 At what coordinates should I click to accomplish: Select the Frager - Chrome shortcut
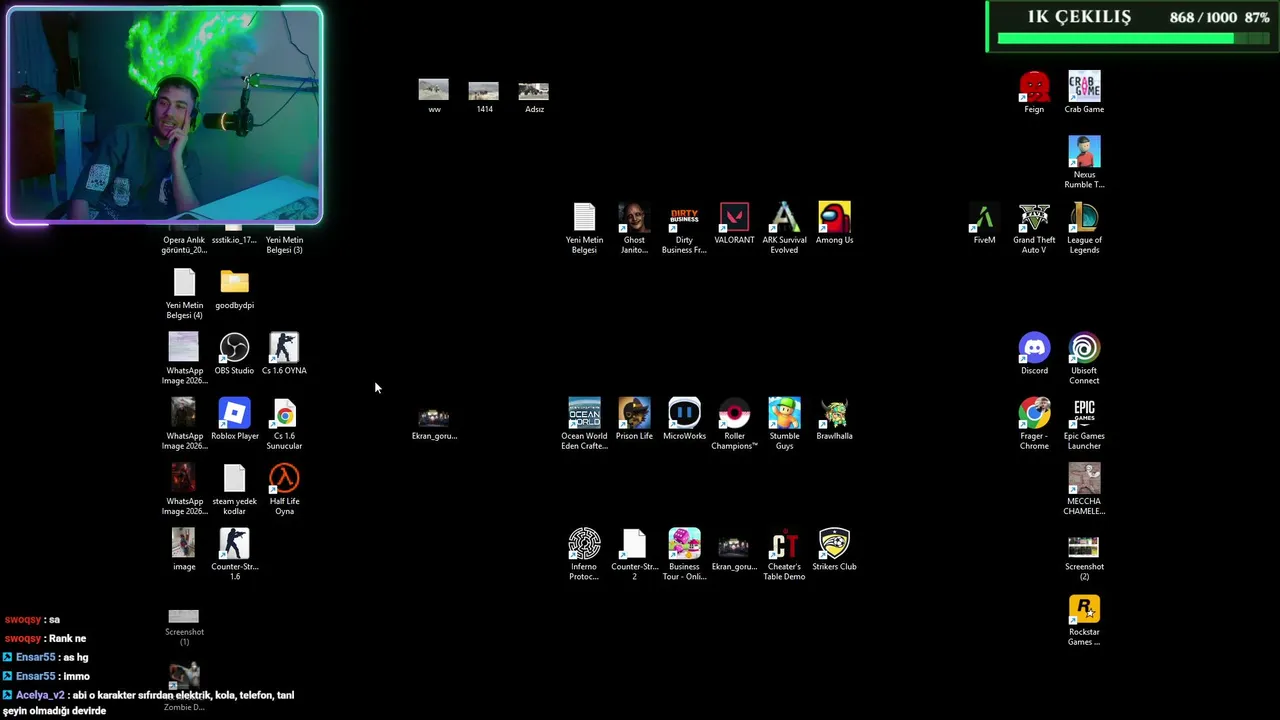point(1034,424)
